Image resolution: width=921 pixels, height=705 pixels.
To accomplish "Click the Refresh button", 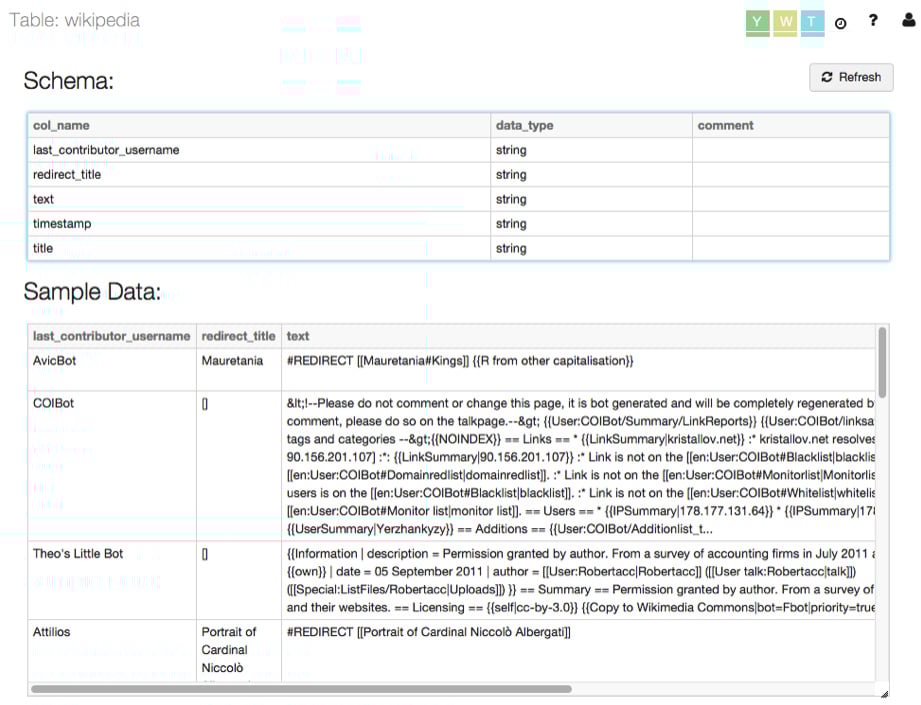I will [851, 78].
